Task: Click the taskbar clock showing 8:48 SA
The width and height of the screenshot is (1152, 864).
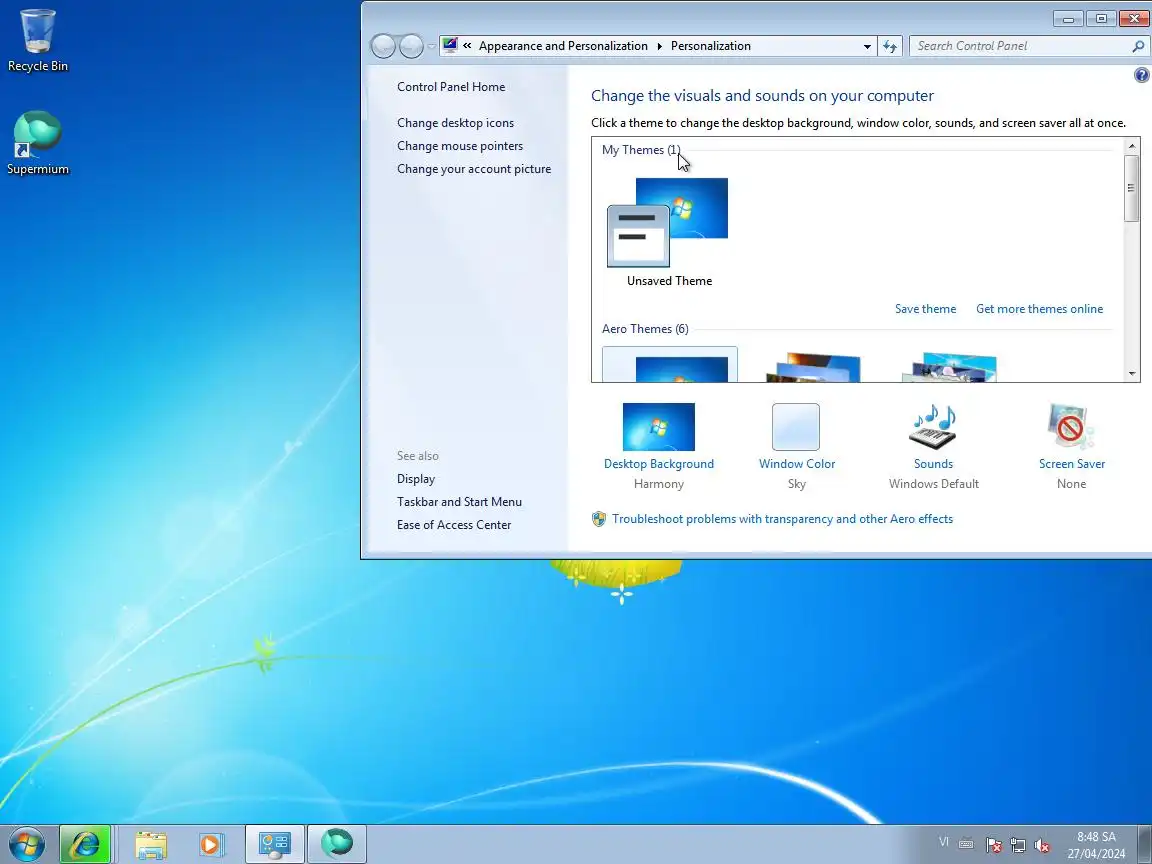Action: coord(1096,845)
